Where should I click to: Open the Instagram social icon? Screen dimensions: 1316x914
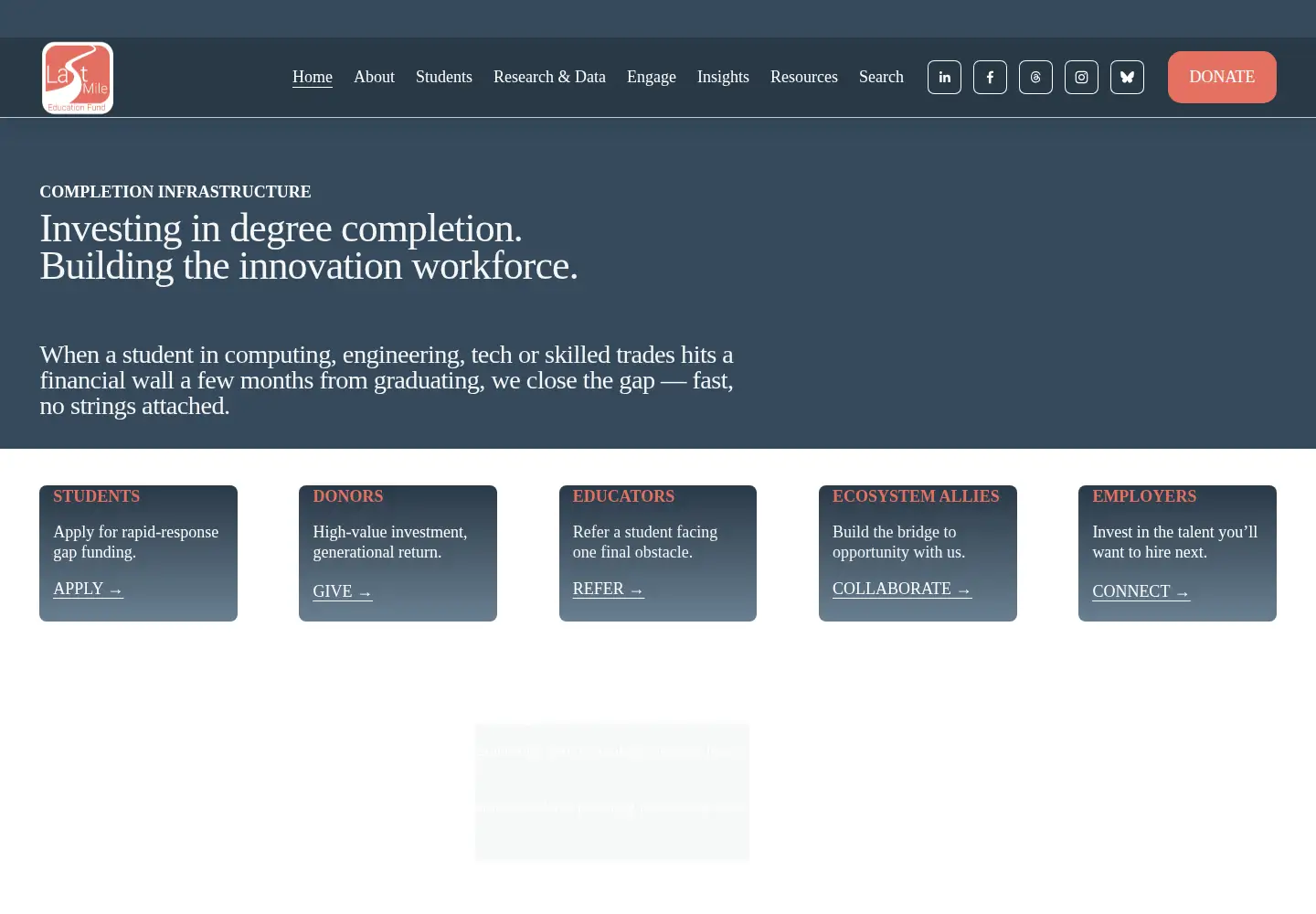point(1081,78)
